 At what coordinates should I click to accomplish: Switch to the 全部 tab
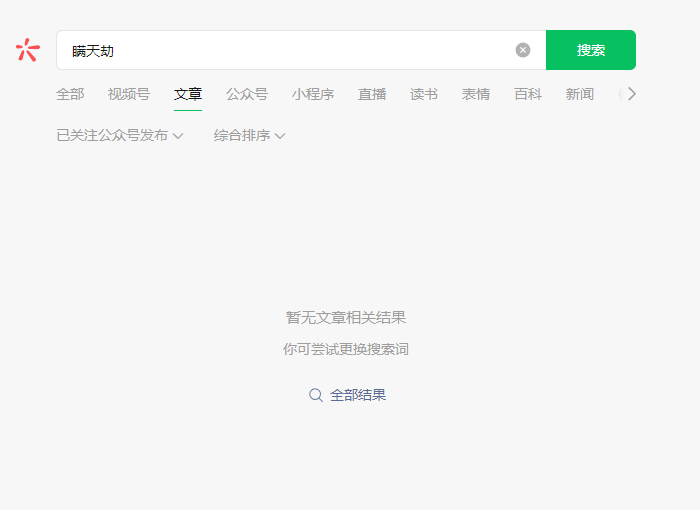(70, 94)
